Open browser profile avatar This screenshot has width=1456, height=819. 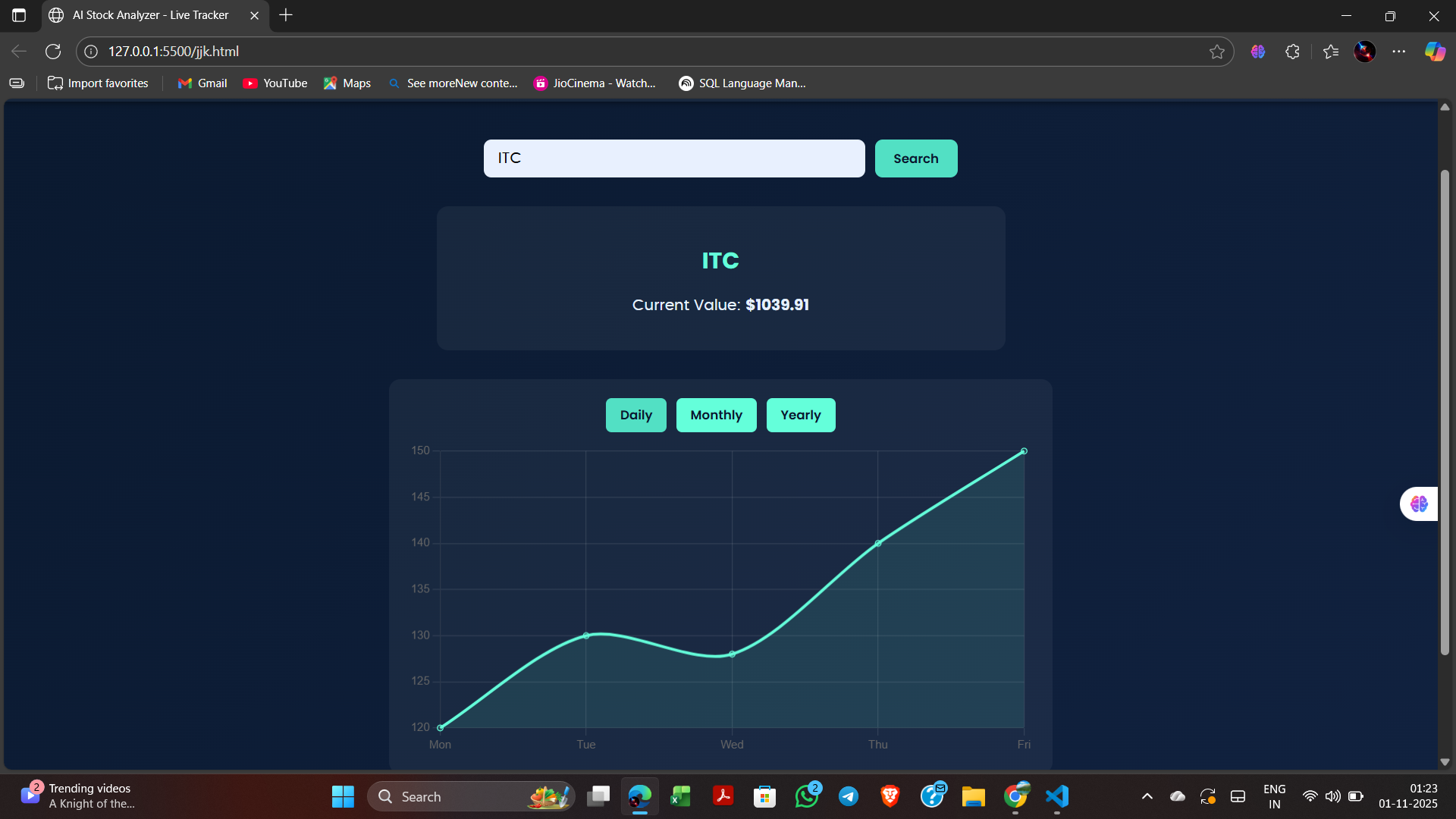coord(1365,52)
